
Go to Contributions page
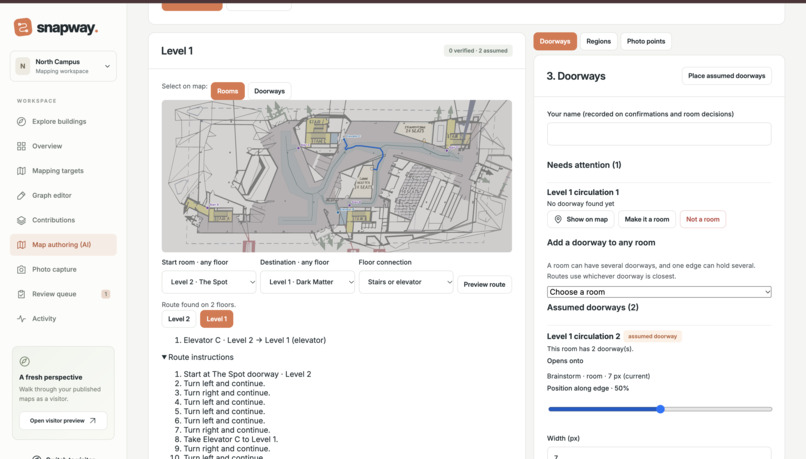(63, 220)
